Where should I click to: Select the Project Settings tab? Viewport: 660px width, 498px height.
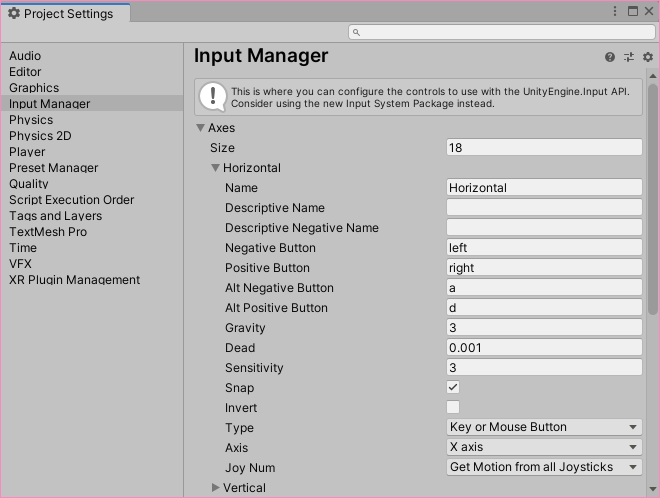(x=66, y=13)
